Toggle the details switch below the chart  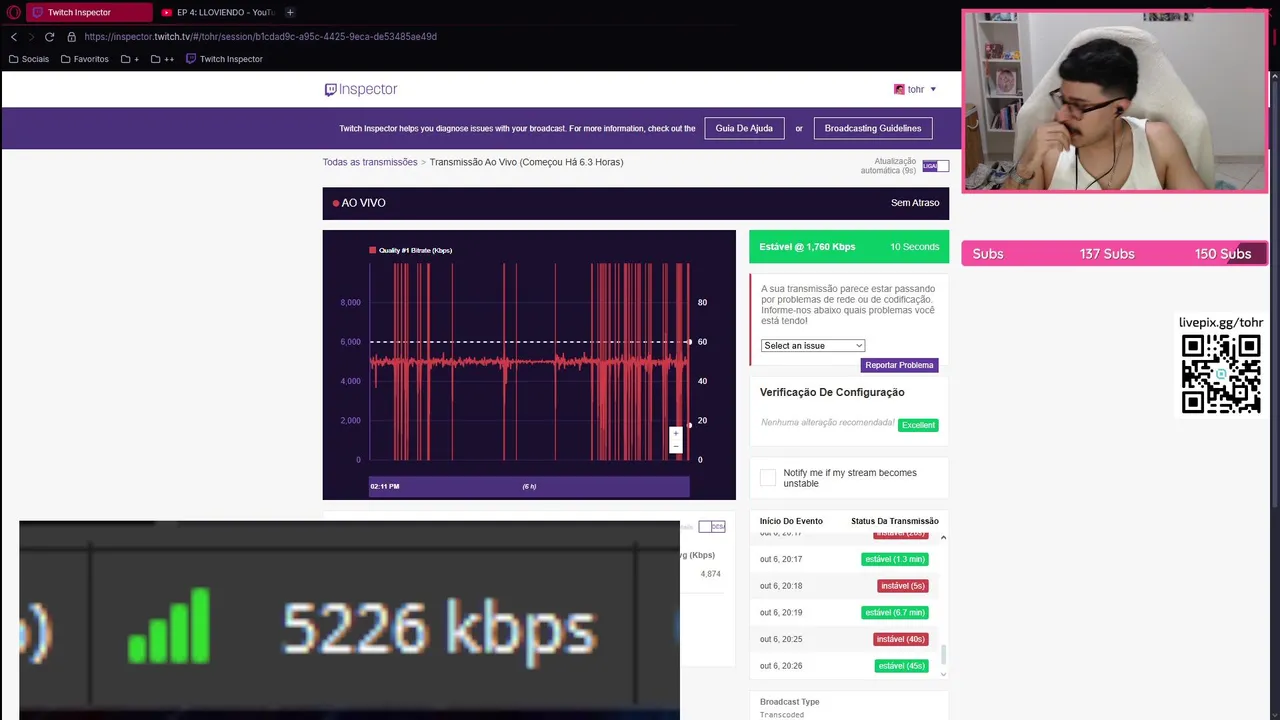(x=711, y=526)
